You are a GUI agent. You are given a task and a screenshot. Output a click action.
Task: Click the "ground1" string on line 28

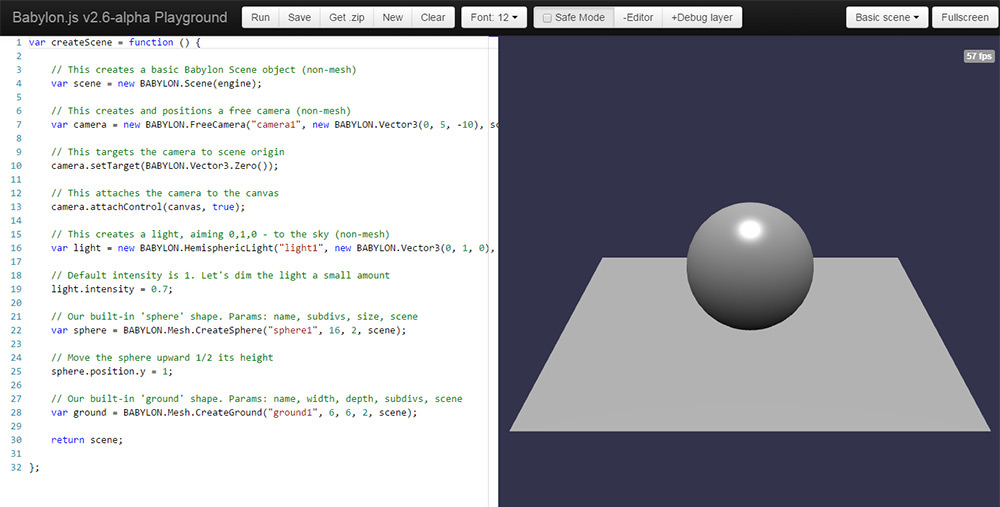pyautogui.click(x=292, y=413)
